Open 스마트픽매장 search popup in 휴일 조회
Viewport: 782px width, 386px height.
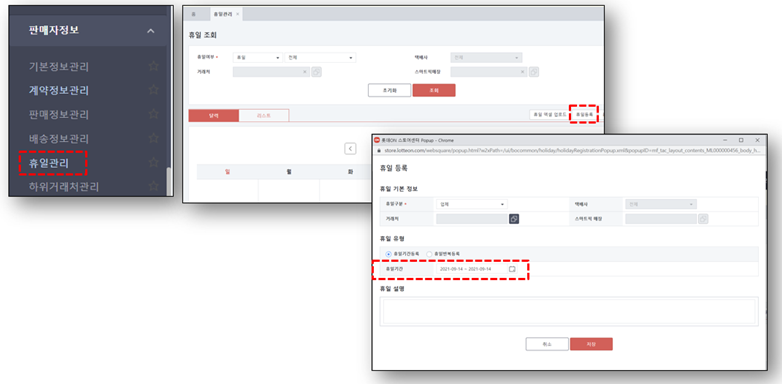pyautogui.click(x=534, y=72)
